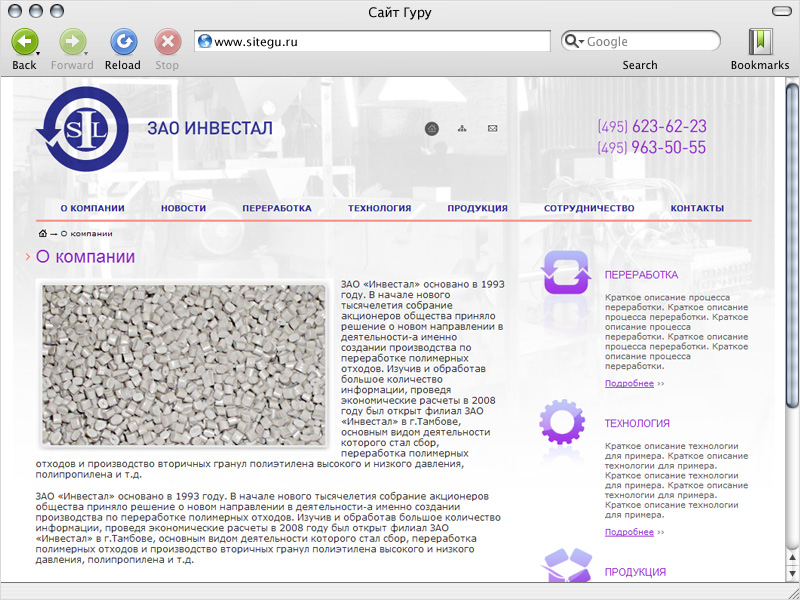Click the Сайт Гуру window title
The height and width of the screenshot is (600, 800).
point(400,12)
